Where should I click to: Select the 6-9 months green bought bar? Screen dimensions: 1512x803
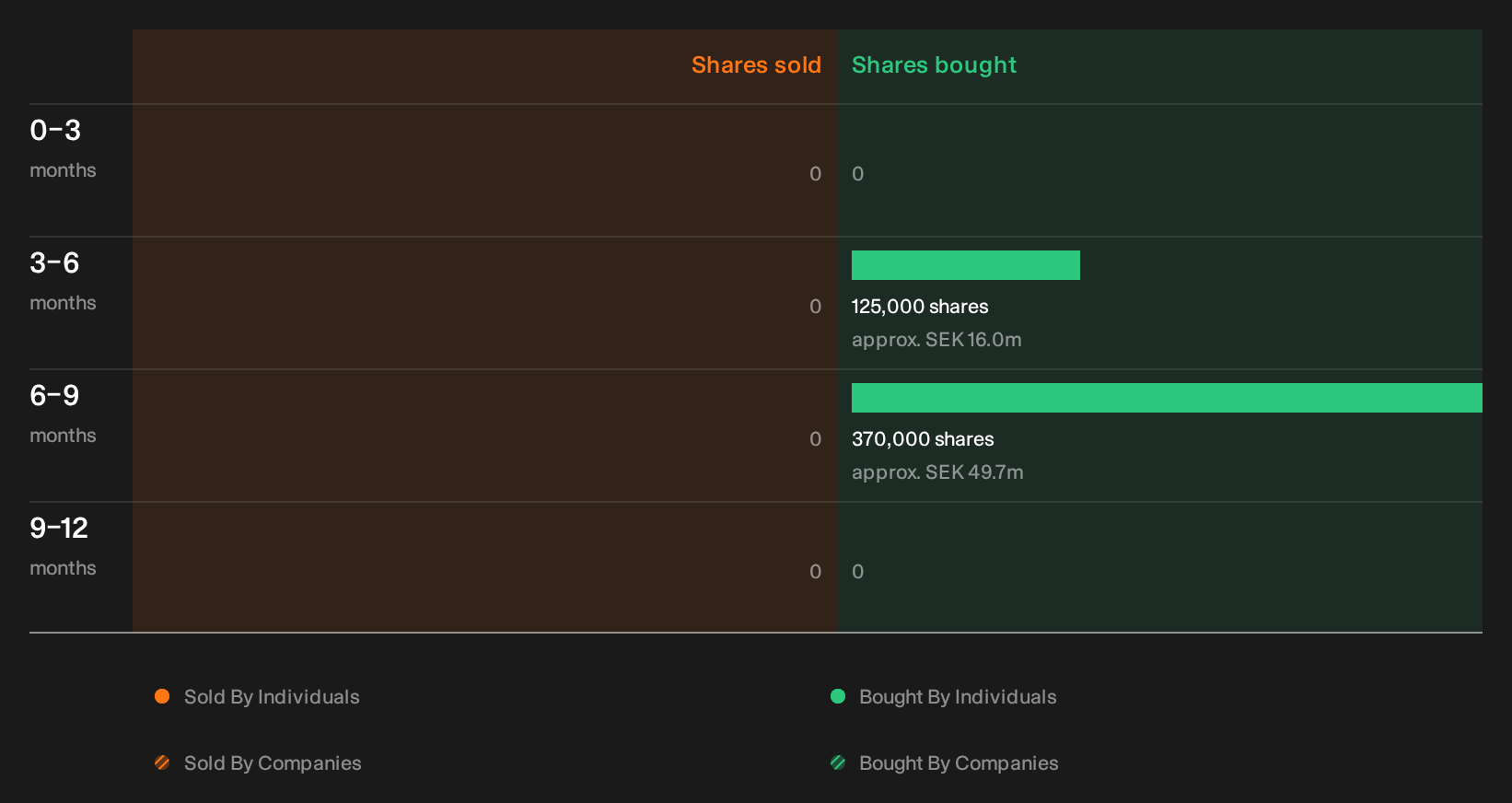pyautogui.click(x=1167, y=398)
